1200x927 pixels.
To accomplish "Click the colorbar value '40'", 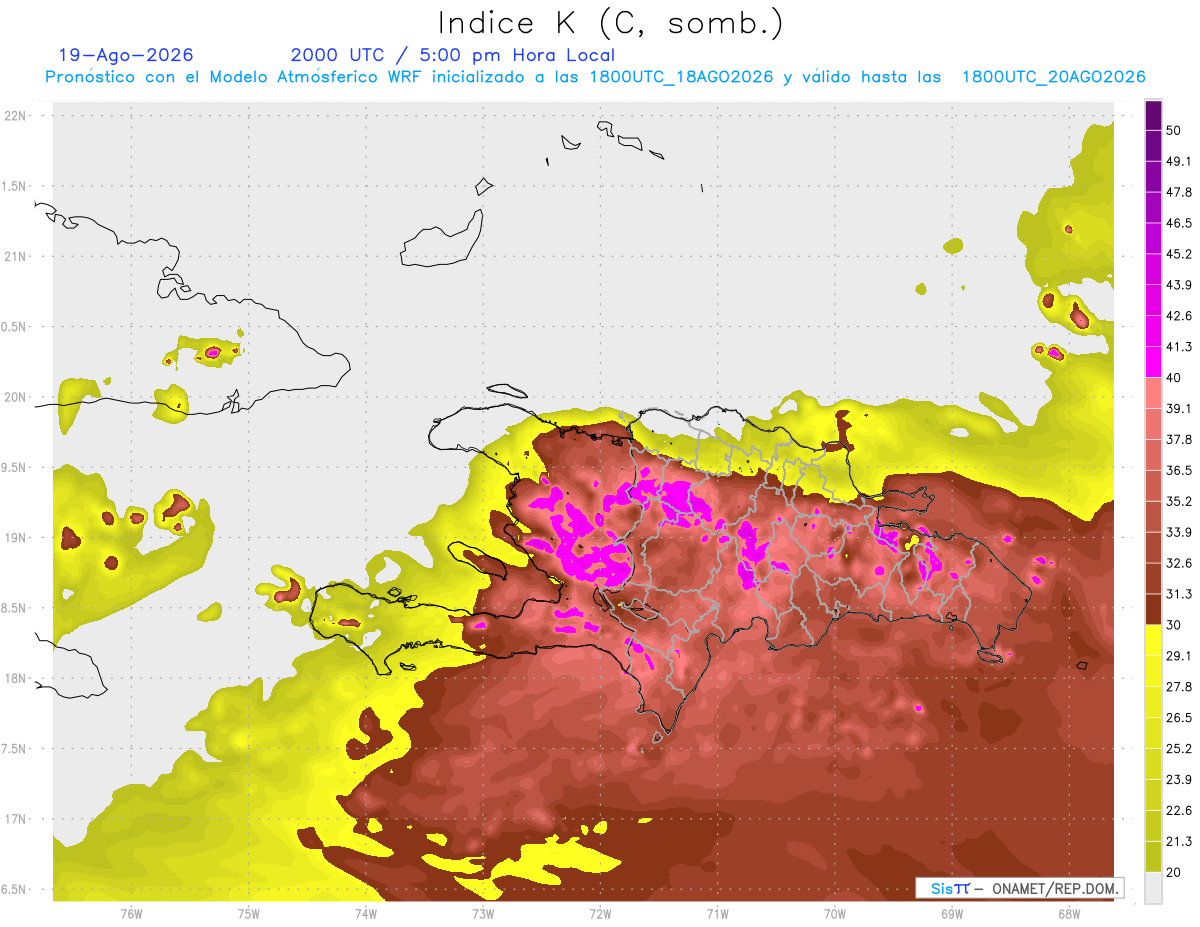I will tap(1174, 378).
